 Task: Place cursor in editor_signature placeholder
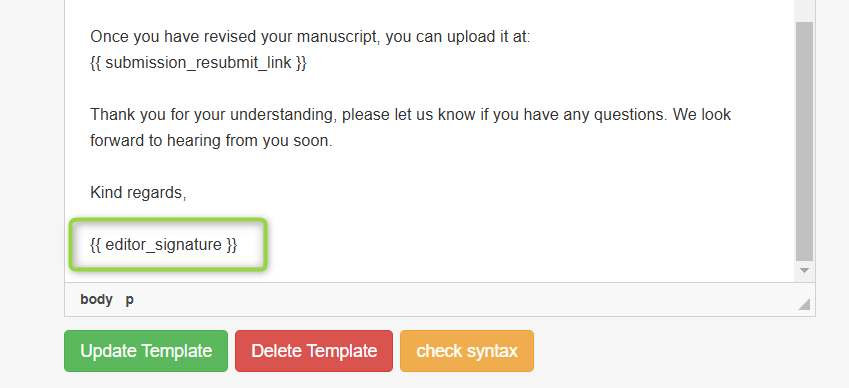point(164,245)
